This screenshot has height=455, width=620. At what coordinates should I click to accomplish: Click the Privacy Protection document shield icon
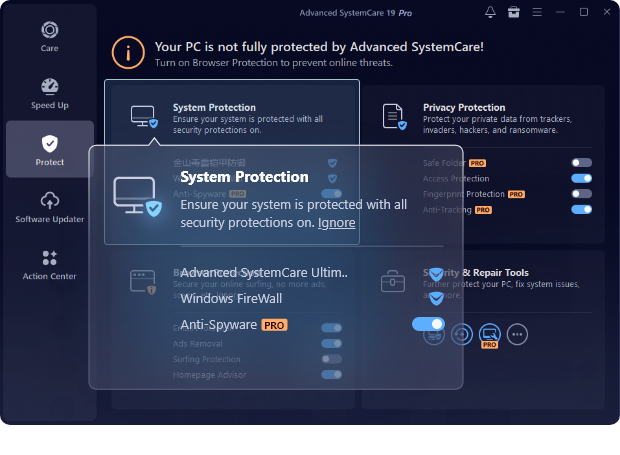(x=394, y=116)
